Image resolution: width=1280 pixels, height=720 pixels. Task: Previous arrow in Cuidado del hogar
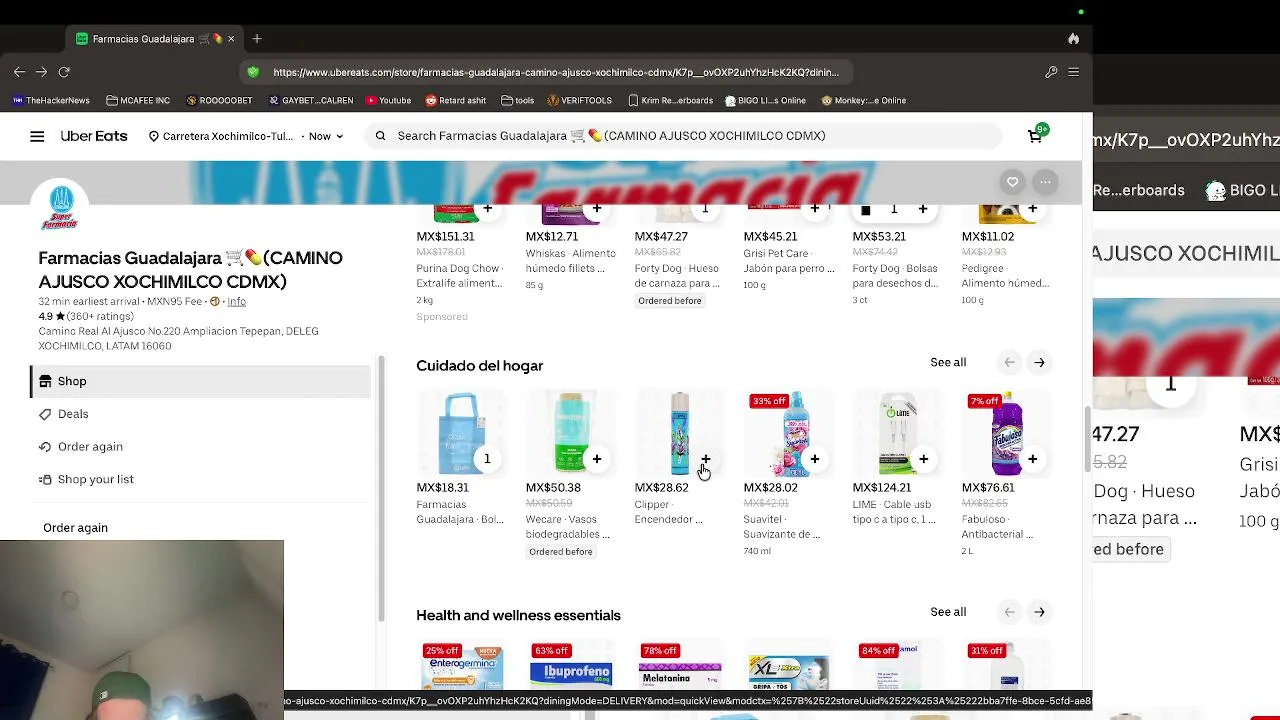coord(1009,362)
